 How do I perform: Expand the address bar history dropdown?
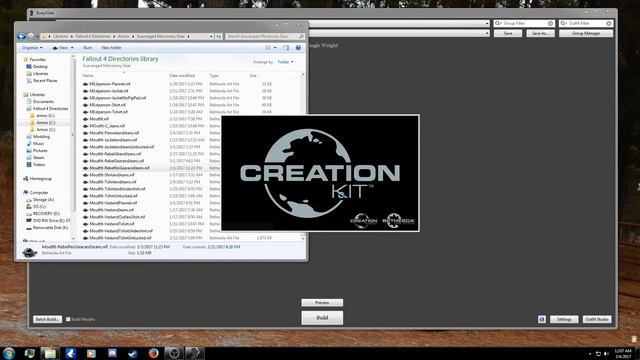click(211, 36)
